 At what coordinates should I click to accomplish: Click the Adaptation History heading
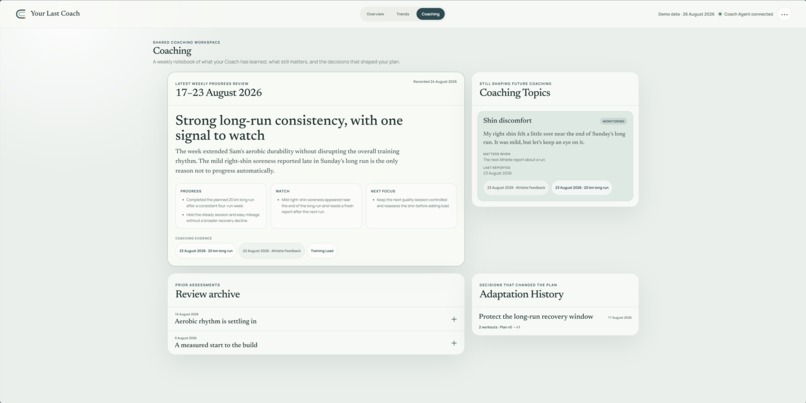pyautogui.click(x=521, y=295)
